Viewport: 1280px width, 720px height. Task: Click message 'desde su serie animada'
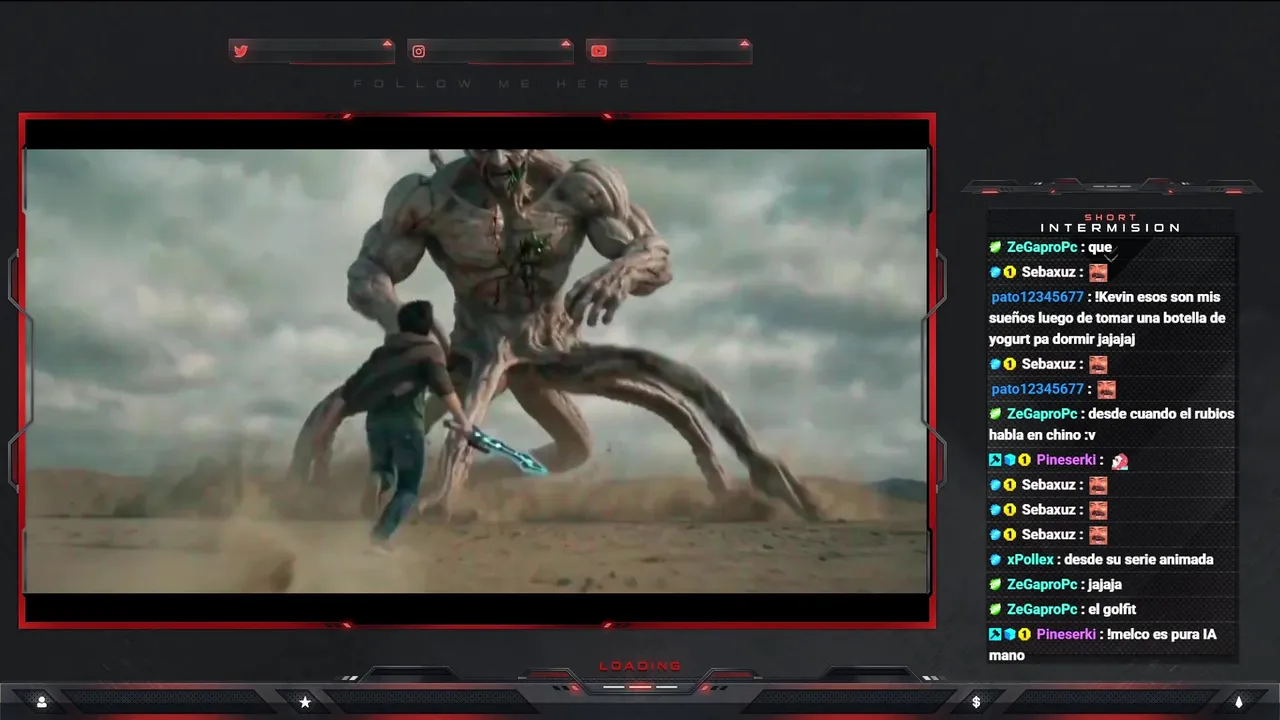(x=1139, y=560)
